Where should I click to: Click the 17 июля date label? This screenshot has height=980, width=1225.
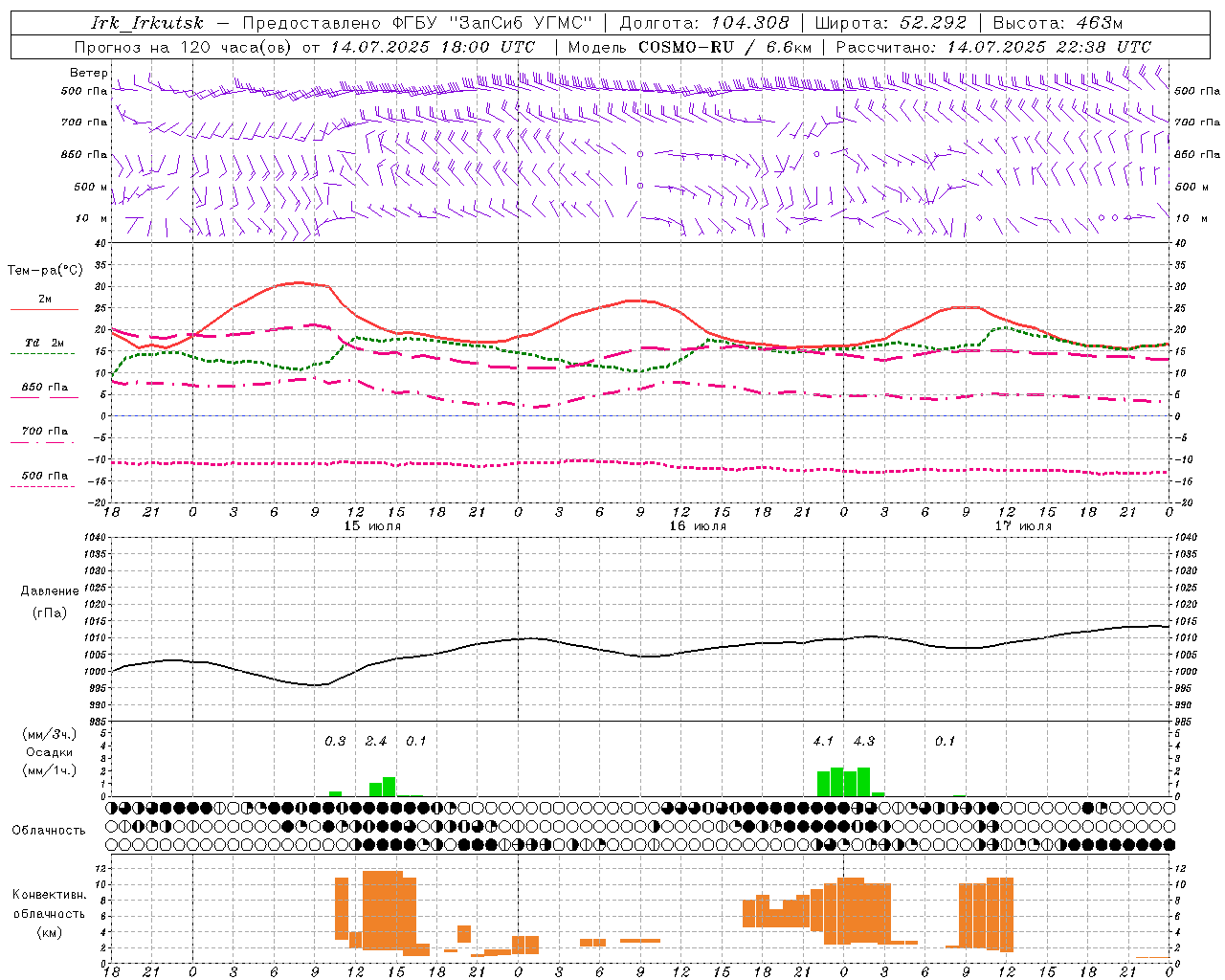[1023, 526]
